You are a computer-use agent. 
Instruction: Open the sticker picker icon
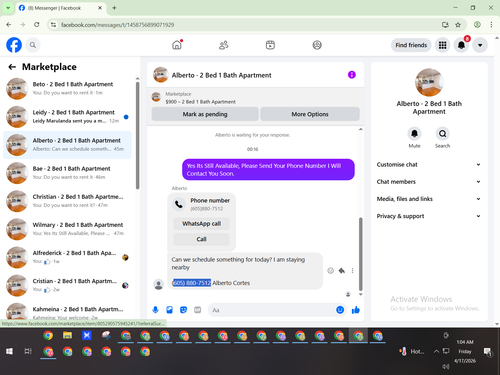click(183, 310)
